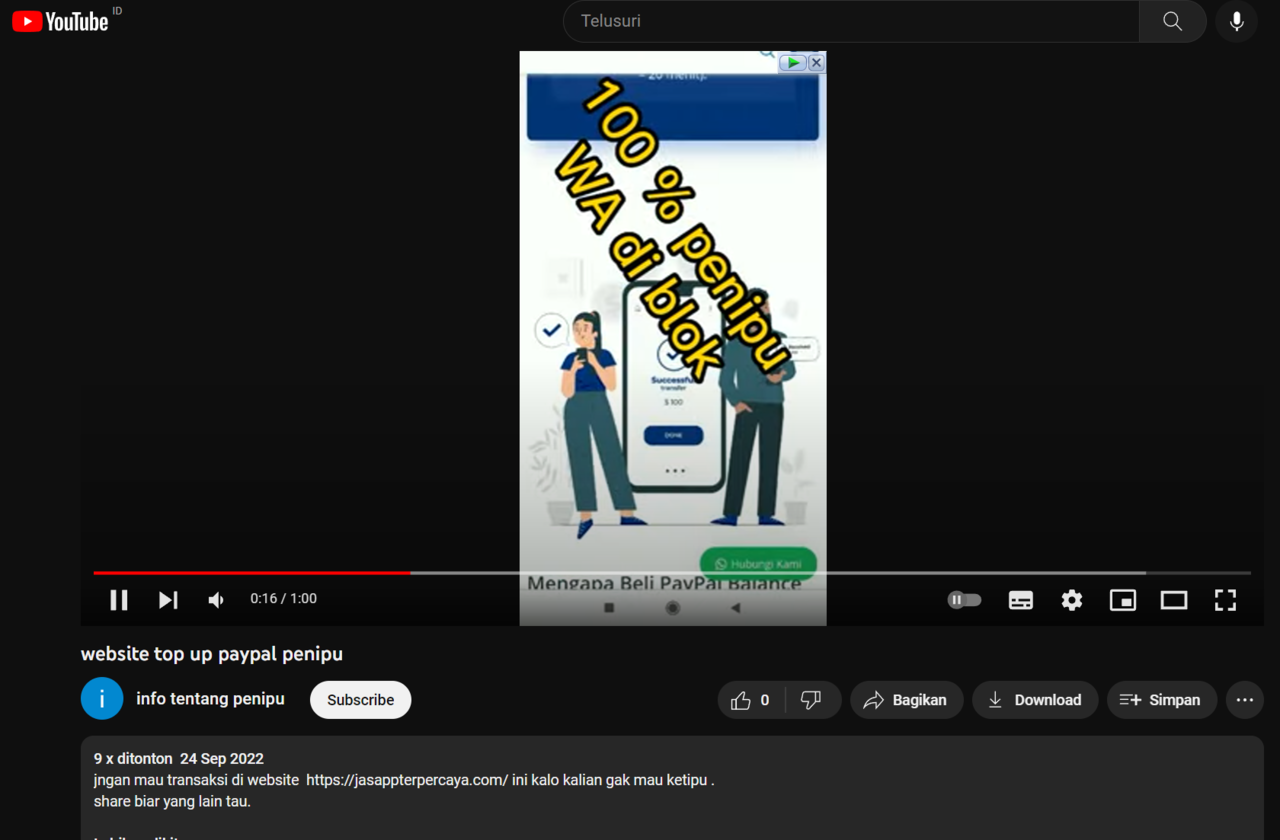Image resolution: width=1280 pixels, height=840 pixels.
Task: Click the 0:16 / 1:00 time display
Action: pyautogui.click(x=283, y=599)
